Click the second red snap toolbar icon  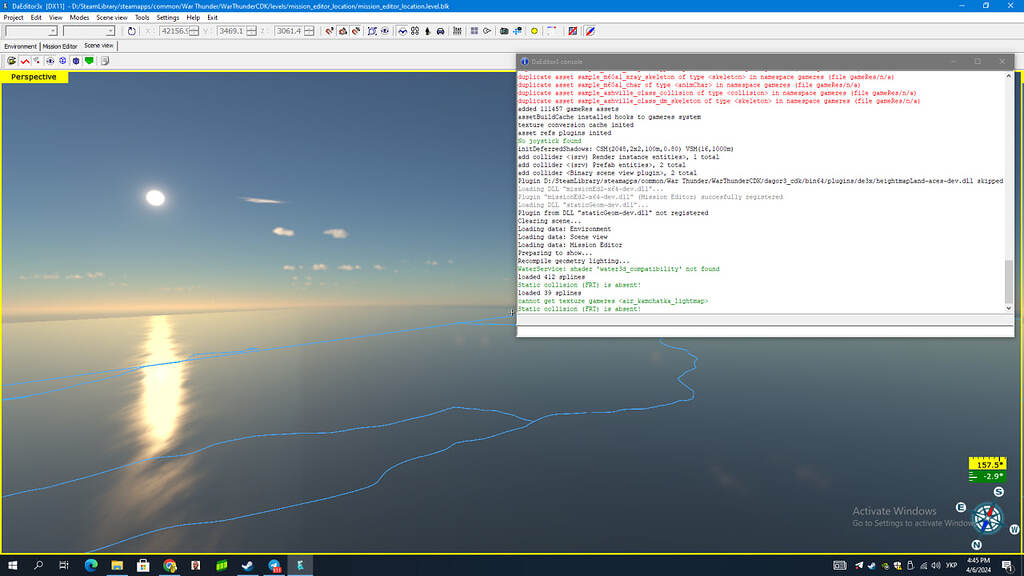(342, 31)
